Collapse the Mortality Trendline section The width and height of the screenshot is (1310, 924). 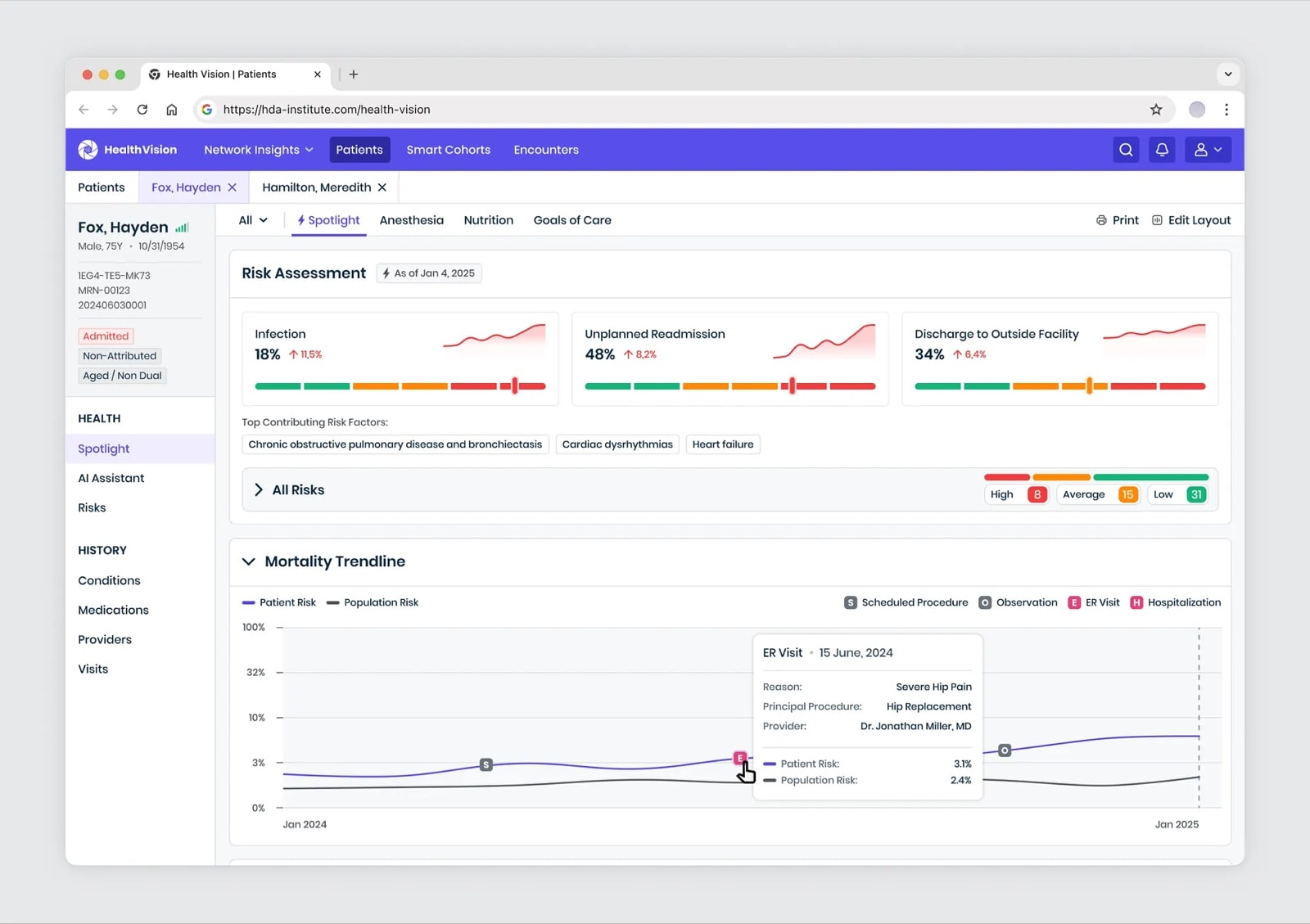(x=248, y=561)
